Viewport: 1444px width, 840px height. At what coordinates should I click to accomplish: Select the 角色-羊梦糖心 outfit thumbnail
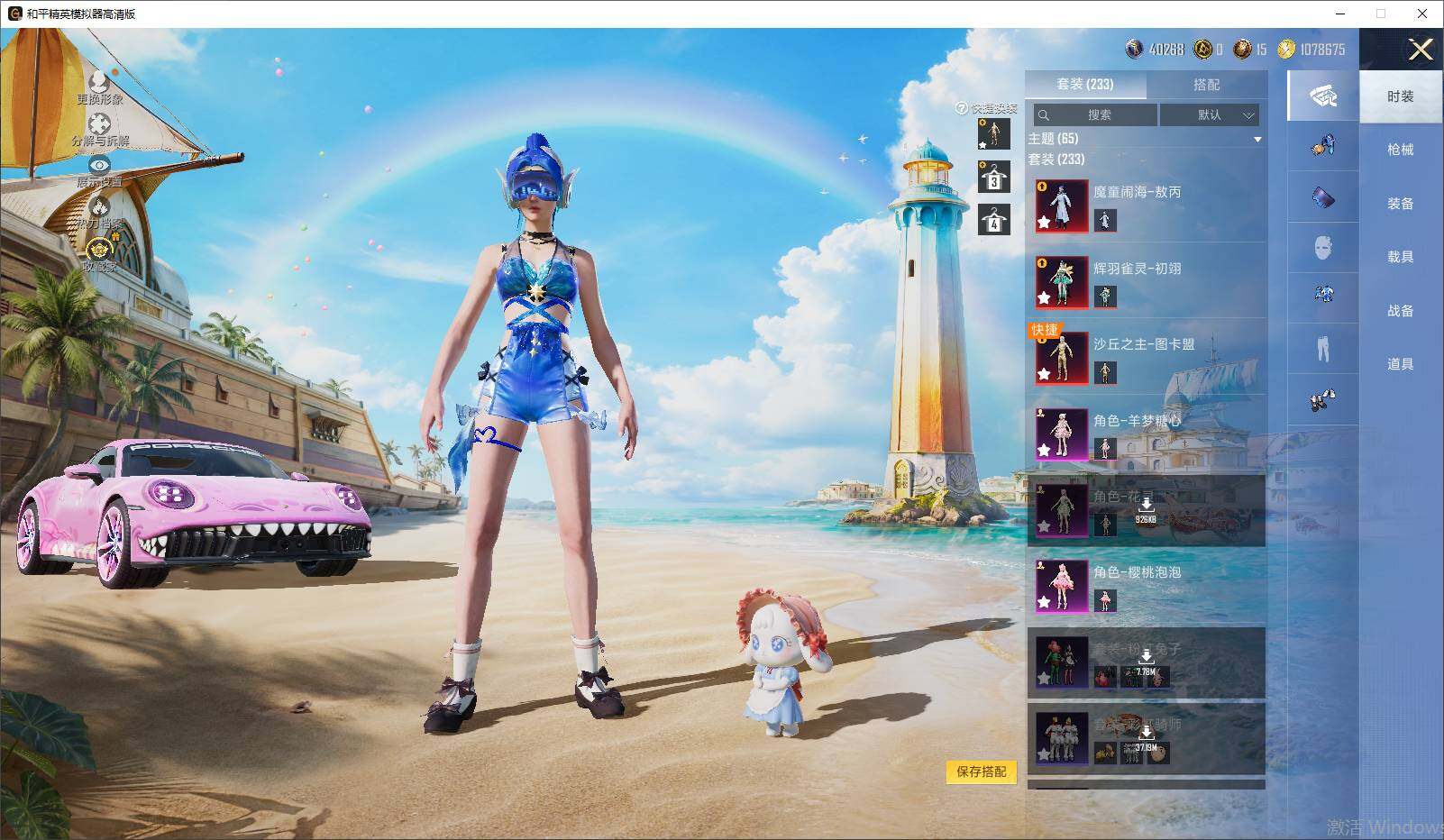click(1062, 434)
